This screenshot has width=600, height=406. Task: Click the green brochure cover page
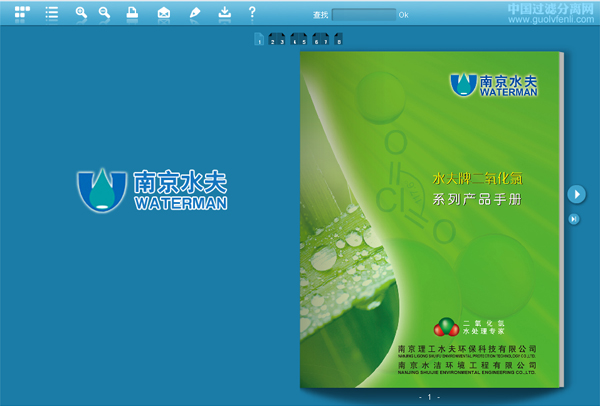pos(430,219)
